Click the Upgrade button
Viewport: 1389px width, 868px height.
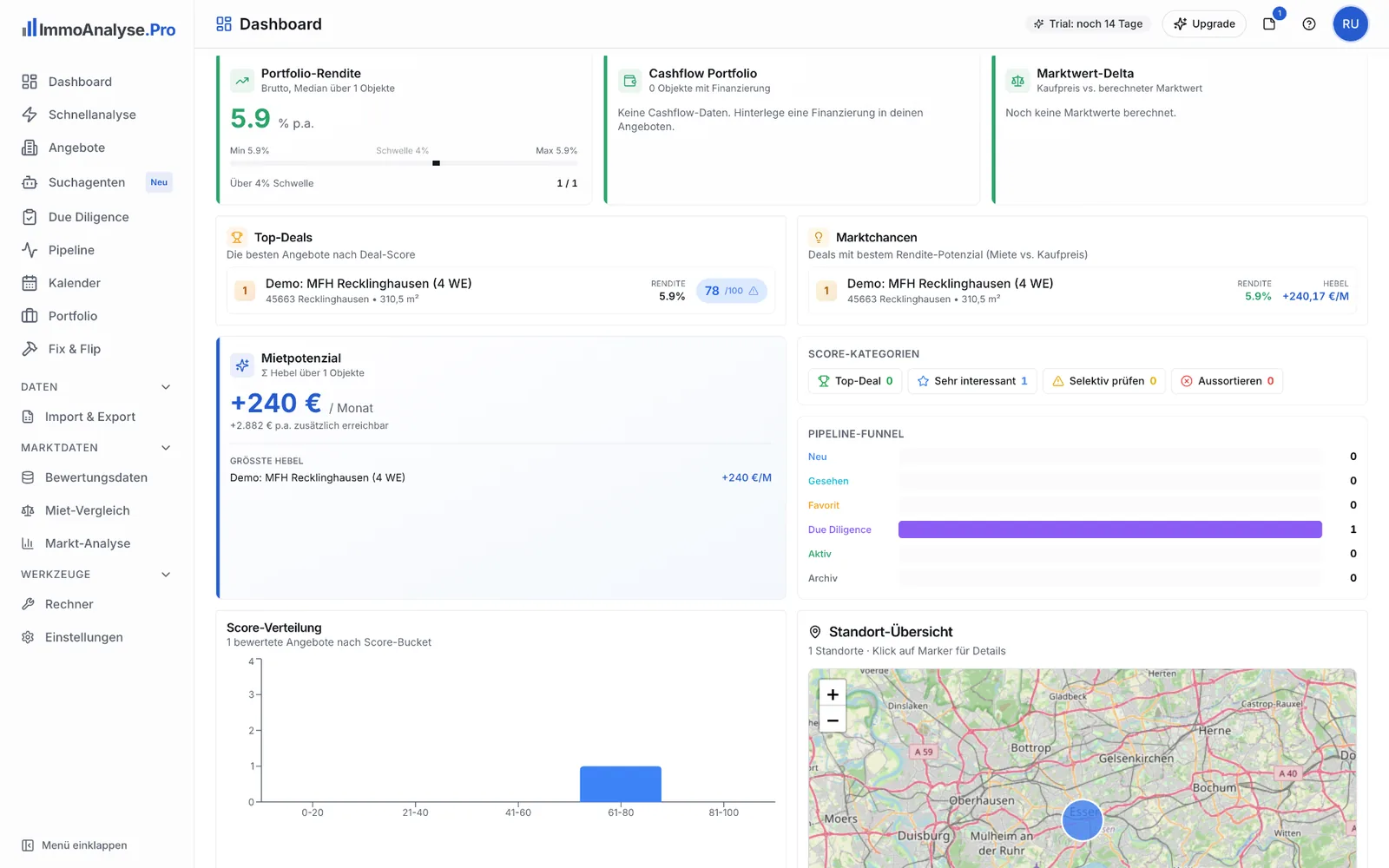pos(1204,23)
